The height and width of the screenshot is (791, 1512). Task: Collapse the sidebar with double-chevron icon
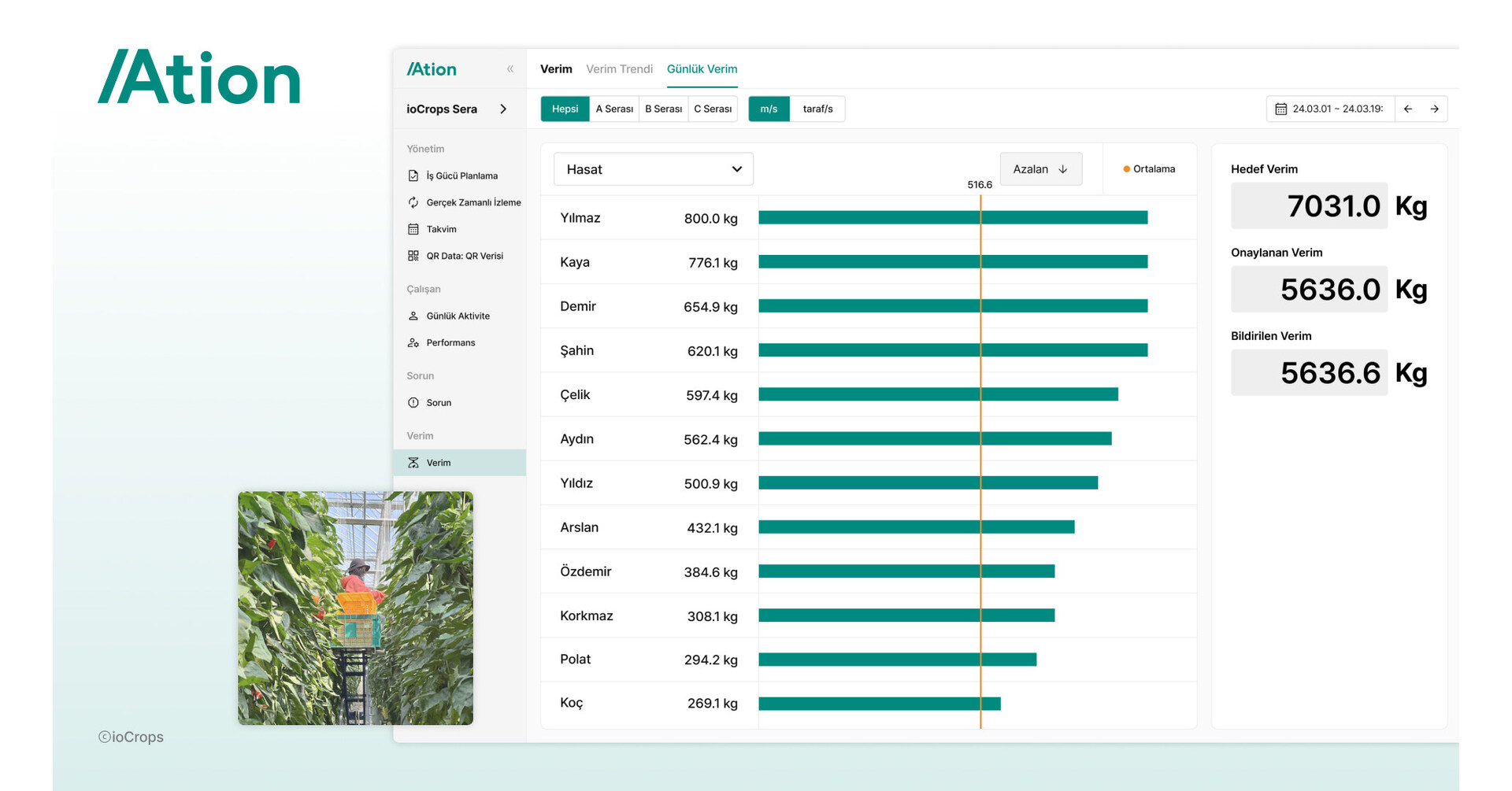point(510,69)
